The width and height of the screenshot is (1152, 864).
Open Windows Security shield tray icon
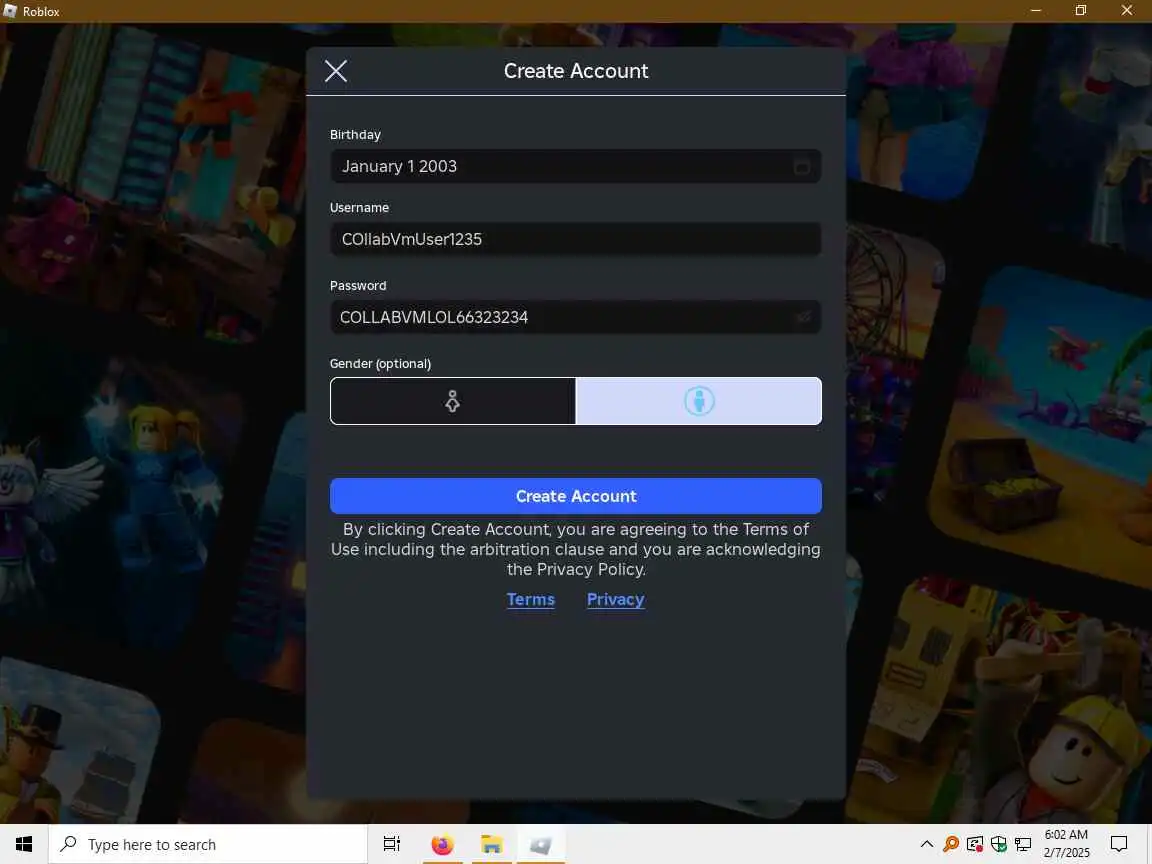point(998,844)
